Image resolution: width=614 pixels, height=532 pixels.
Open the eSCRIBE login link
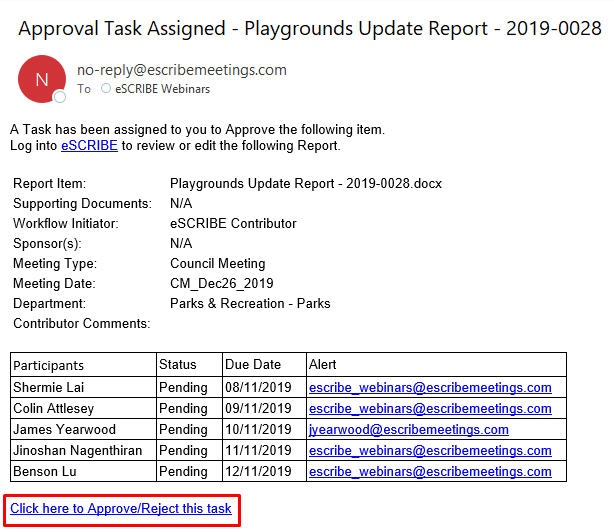89,146
